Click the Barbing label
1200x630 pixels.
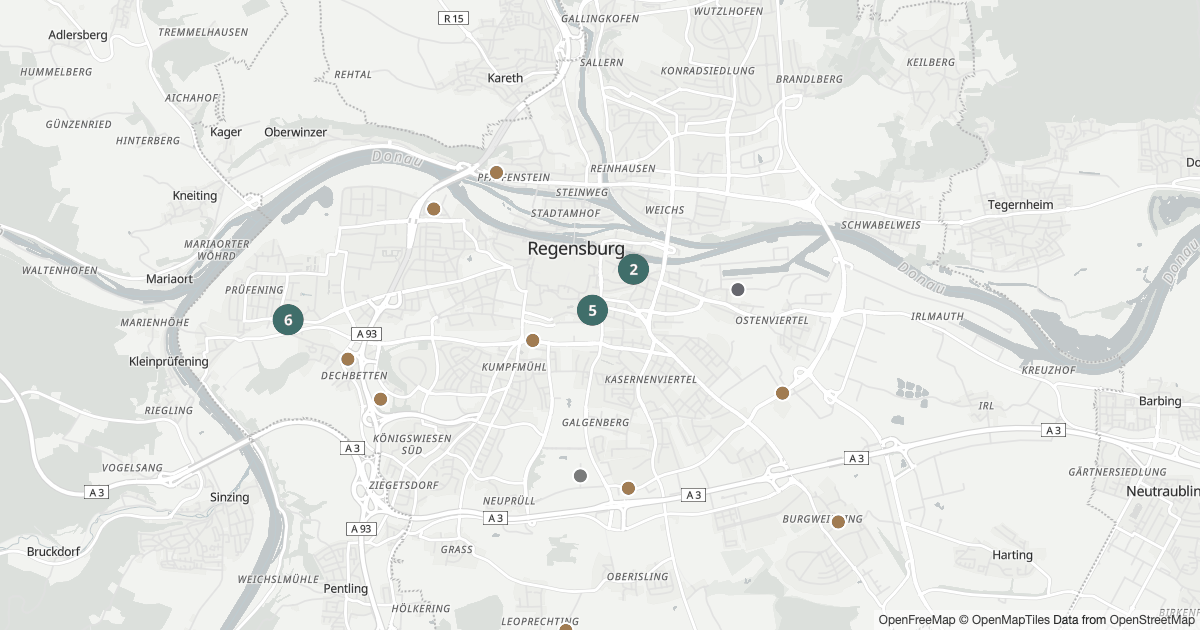(x=1160, y=401)
